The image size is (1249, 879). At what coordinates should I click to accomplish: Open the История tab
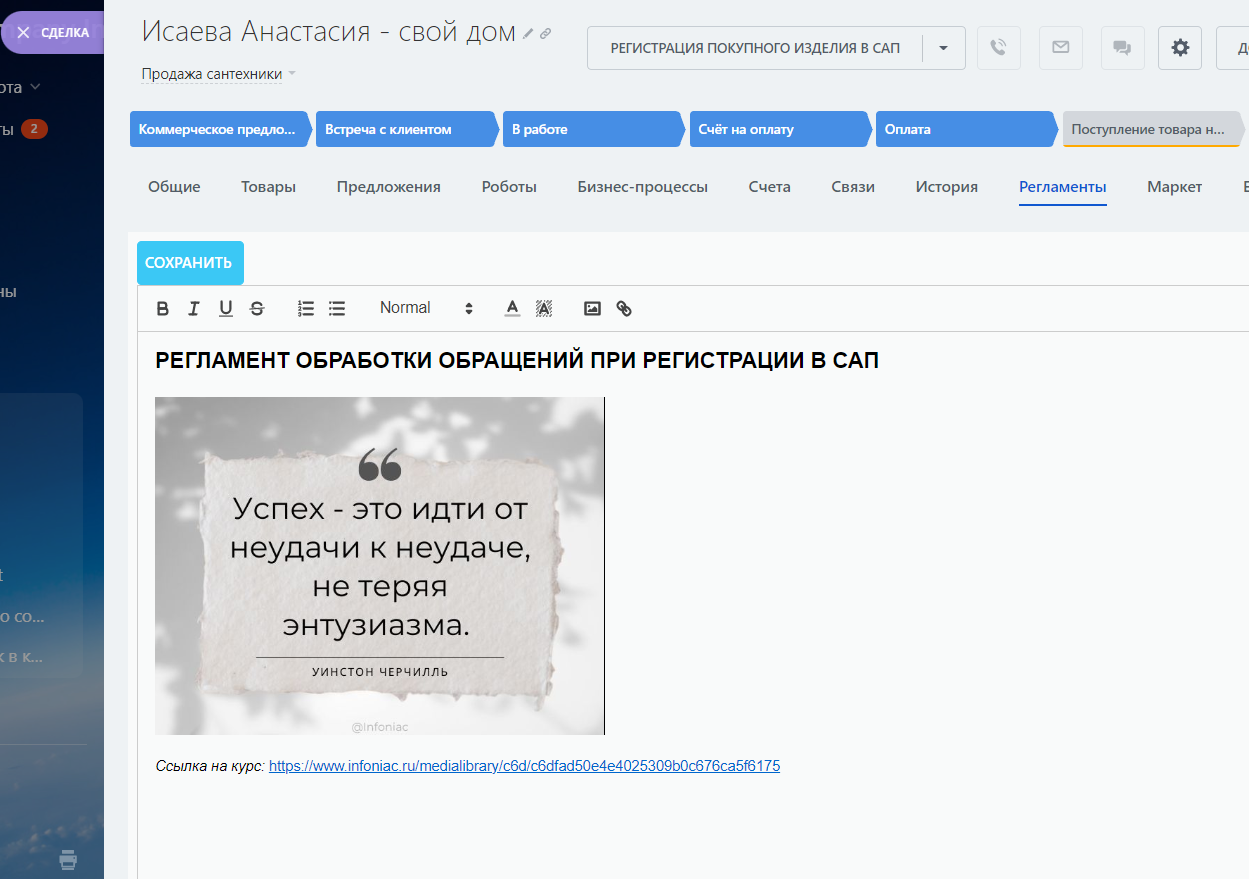pos(946,187)
